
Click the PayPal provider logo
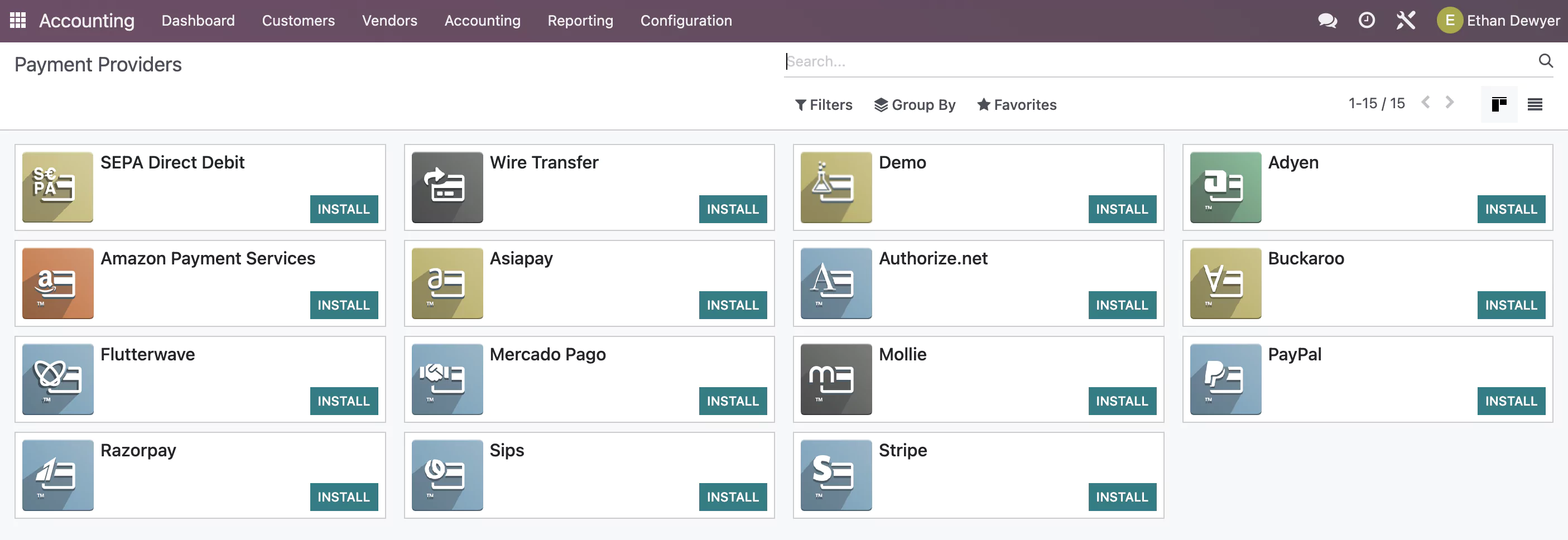[1225, 379]
